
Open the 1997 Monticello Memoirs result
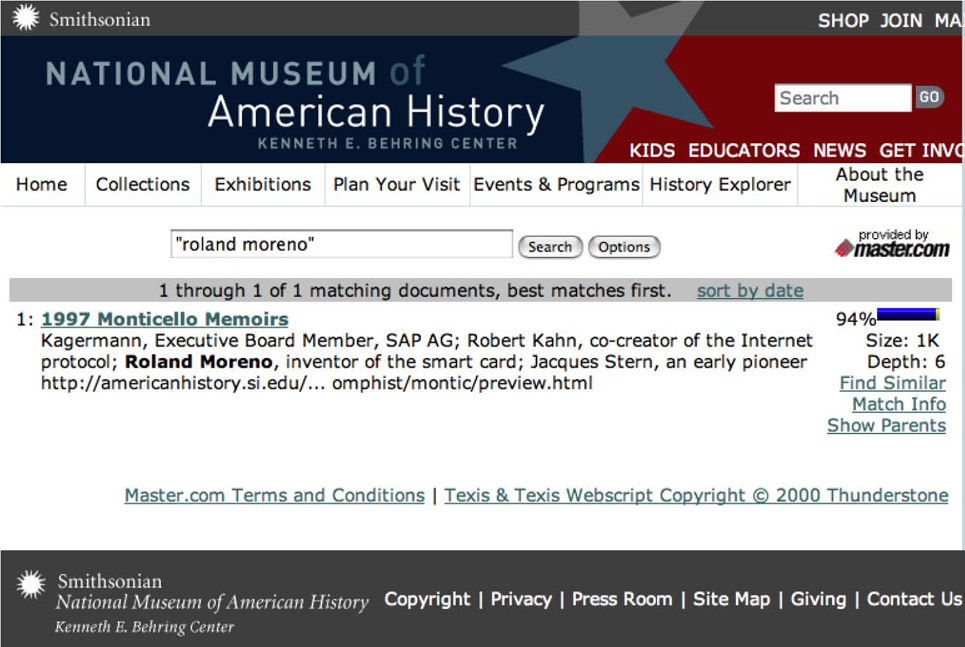pyautogui.click(x=165, y=319)
